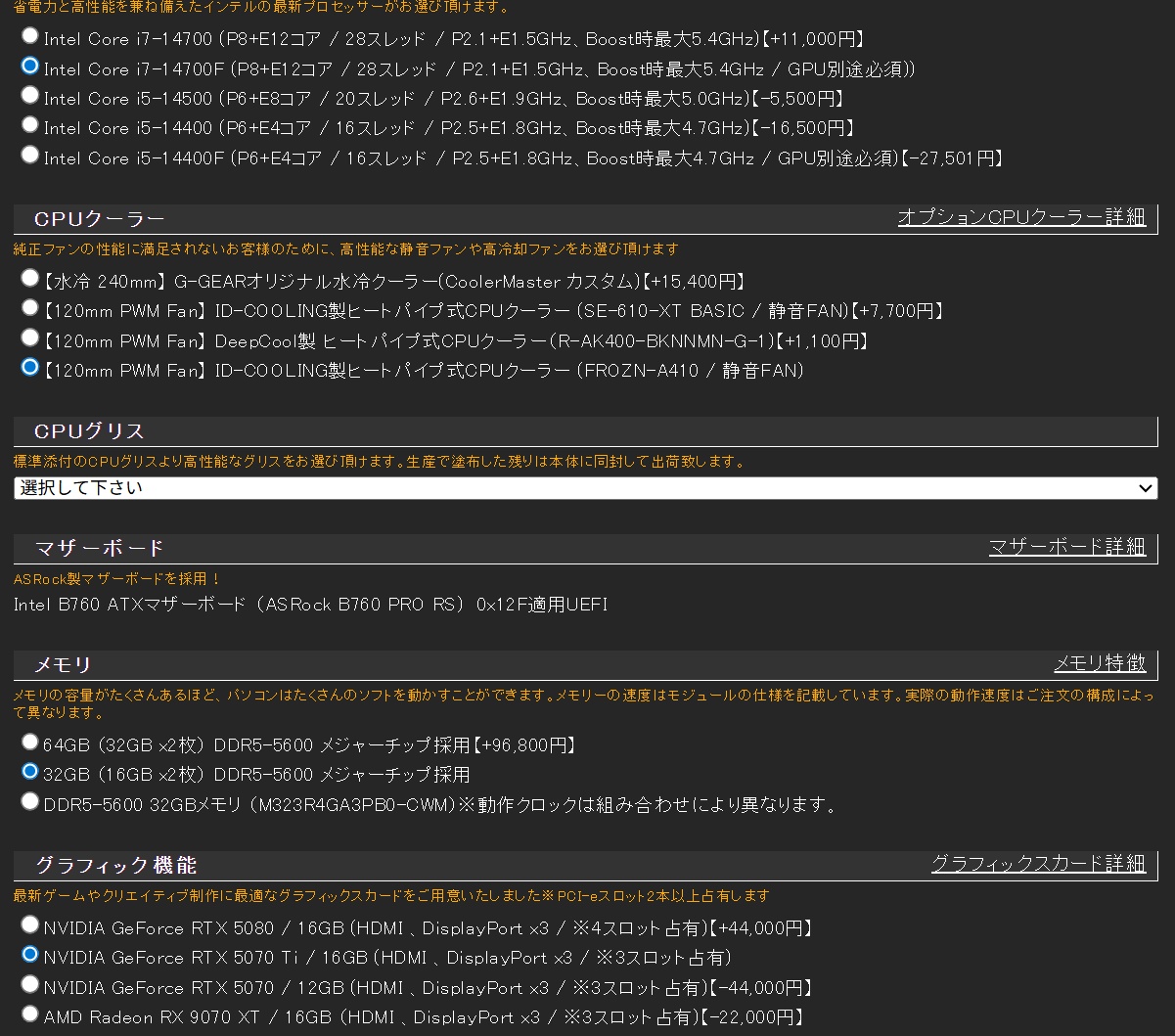Pick the Intel Core i5-14400F CPU option
The height and width of the screenshot is (1036, 1175).
[29, 155]
